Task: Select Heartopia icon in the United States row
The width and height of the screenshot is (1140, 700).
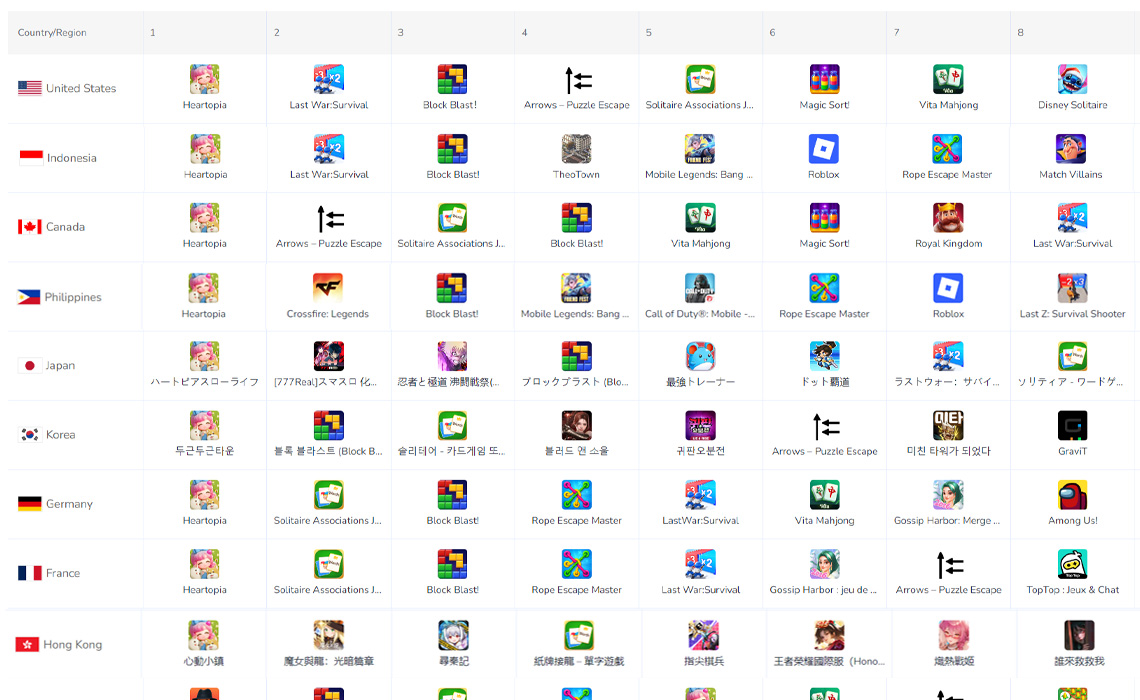Action: coord(204,80)
